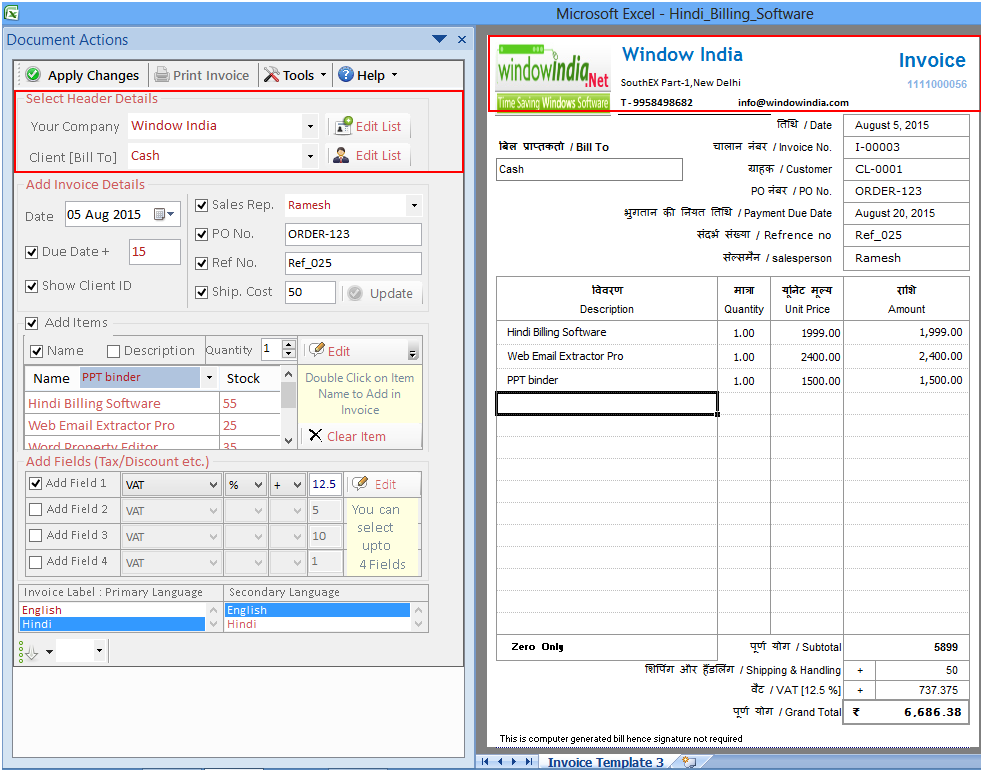Click Apply Changes button
981x772 pixels.
tap(83, 75)
